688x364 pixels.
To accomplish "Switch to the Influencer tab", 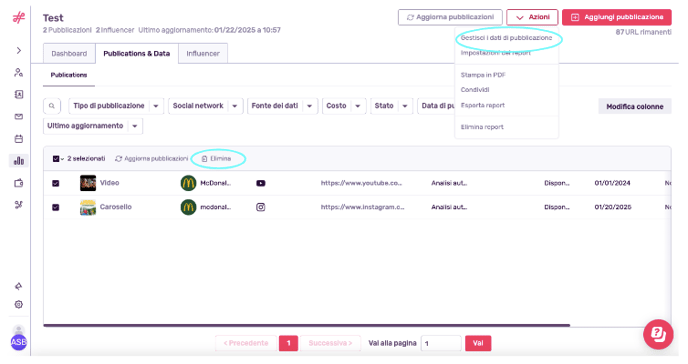I will point(203,54).
